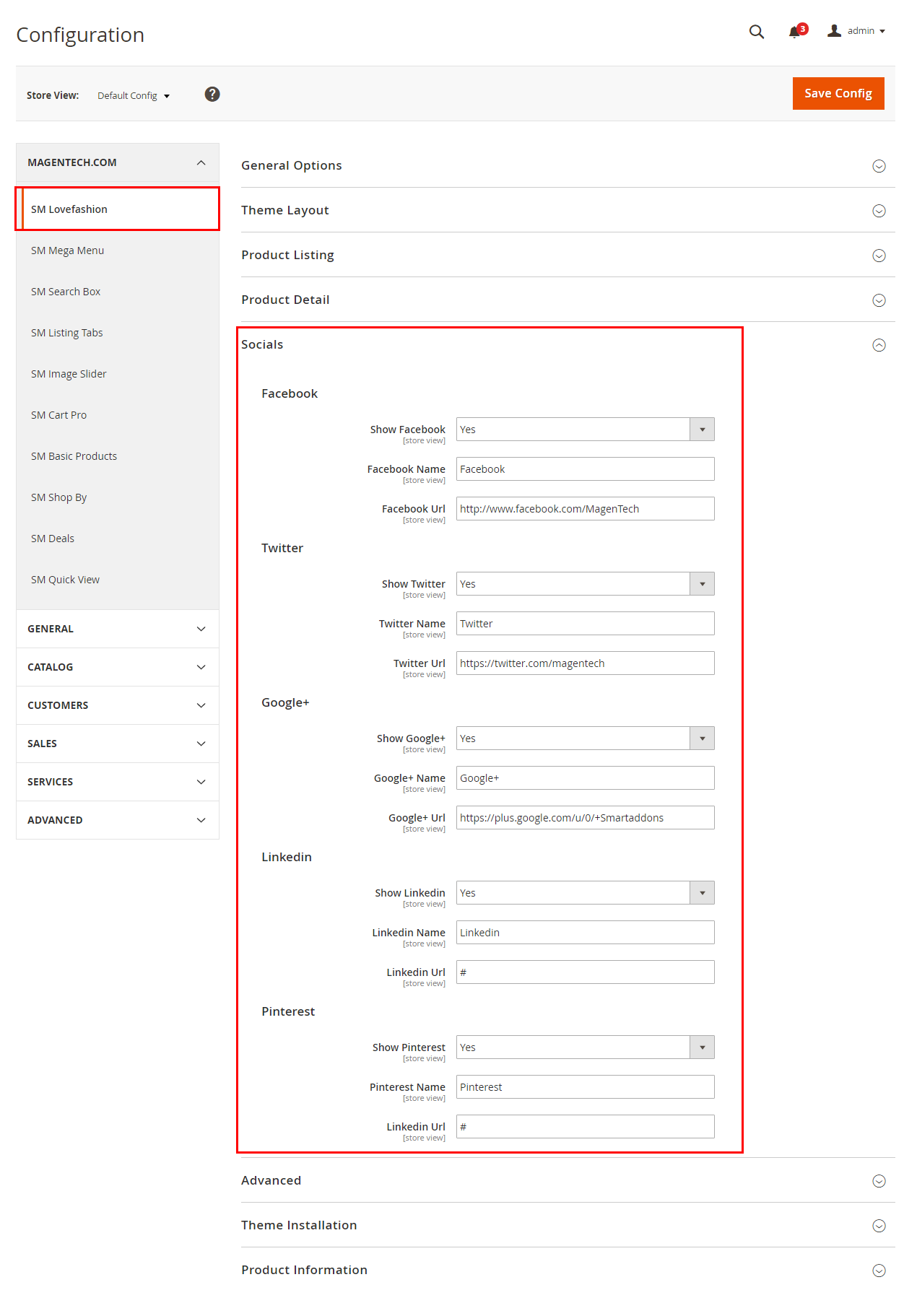The width and height of the screenshot is (917, 1316).
Task: Click the General Options section title
Action: click(x=292, y=165)
